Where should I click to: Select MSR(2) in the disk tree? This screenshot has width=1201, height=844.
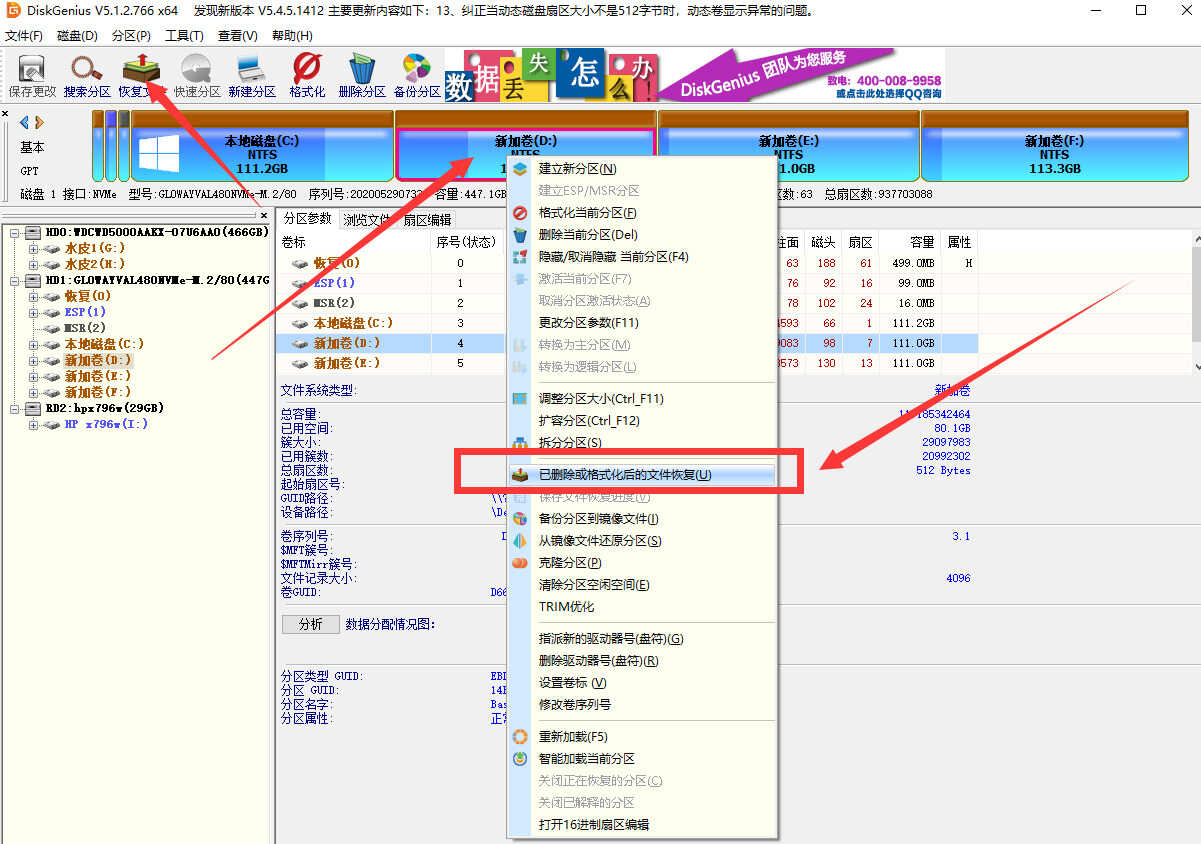point(85,328)
